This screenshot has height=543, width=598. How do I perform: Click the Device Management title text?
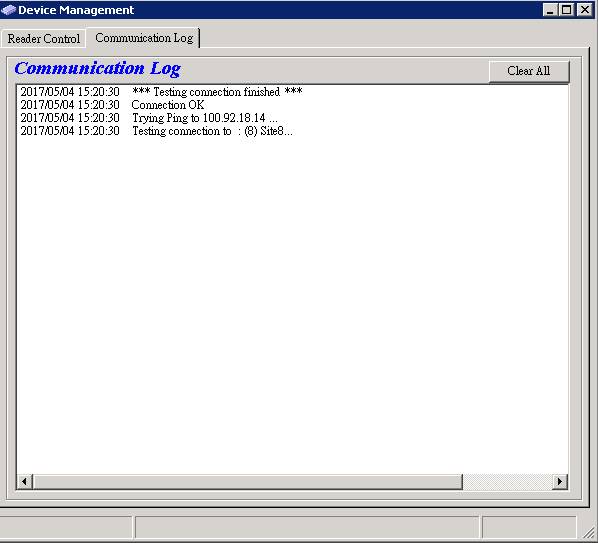point(76,10)
